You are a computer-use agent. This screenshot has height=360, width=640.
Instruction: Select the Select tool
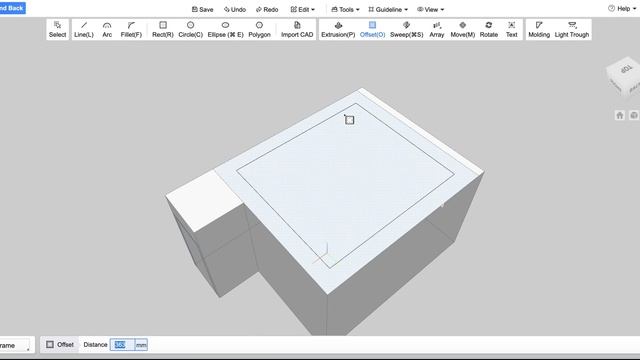pos(57,29)
